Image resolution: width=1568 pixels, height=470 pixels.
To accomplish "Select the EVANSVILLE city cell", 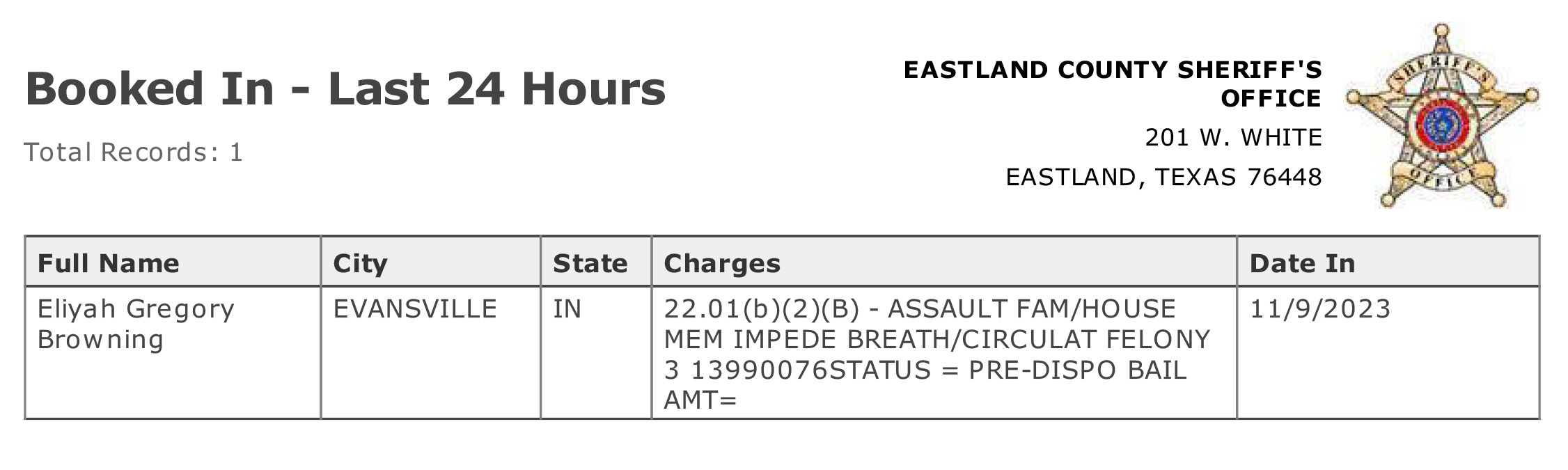I will (430, 352).
